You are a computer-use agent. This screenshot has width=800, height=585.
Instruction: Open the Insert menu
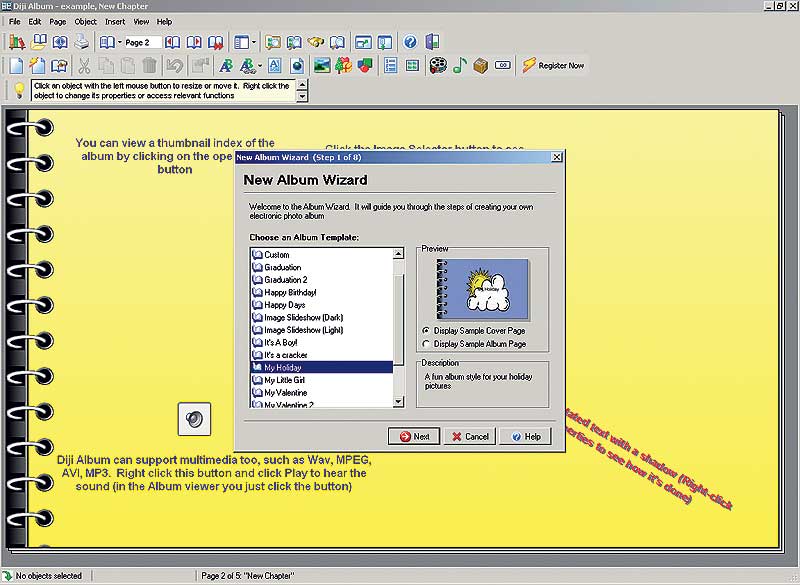(115, 21)
